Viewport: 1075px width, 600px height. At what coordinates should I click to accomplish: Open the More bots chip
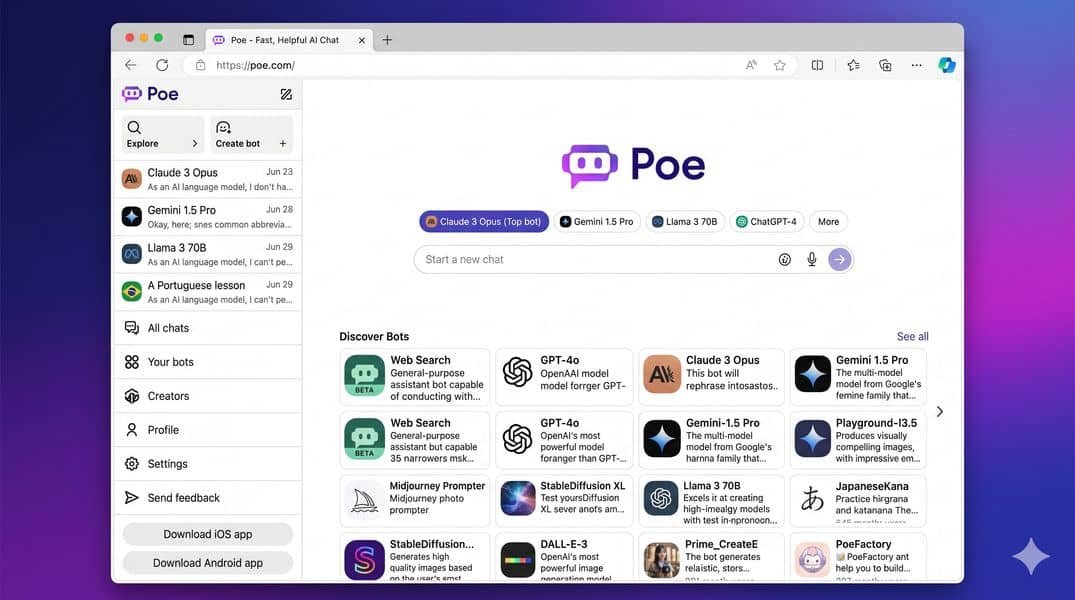click(828, 221)
